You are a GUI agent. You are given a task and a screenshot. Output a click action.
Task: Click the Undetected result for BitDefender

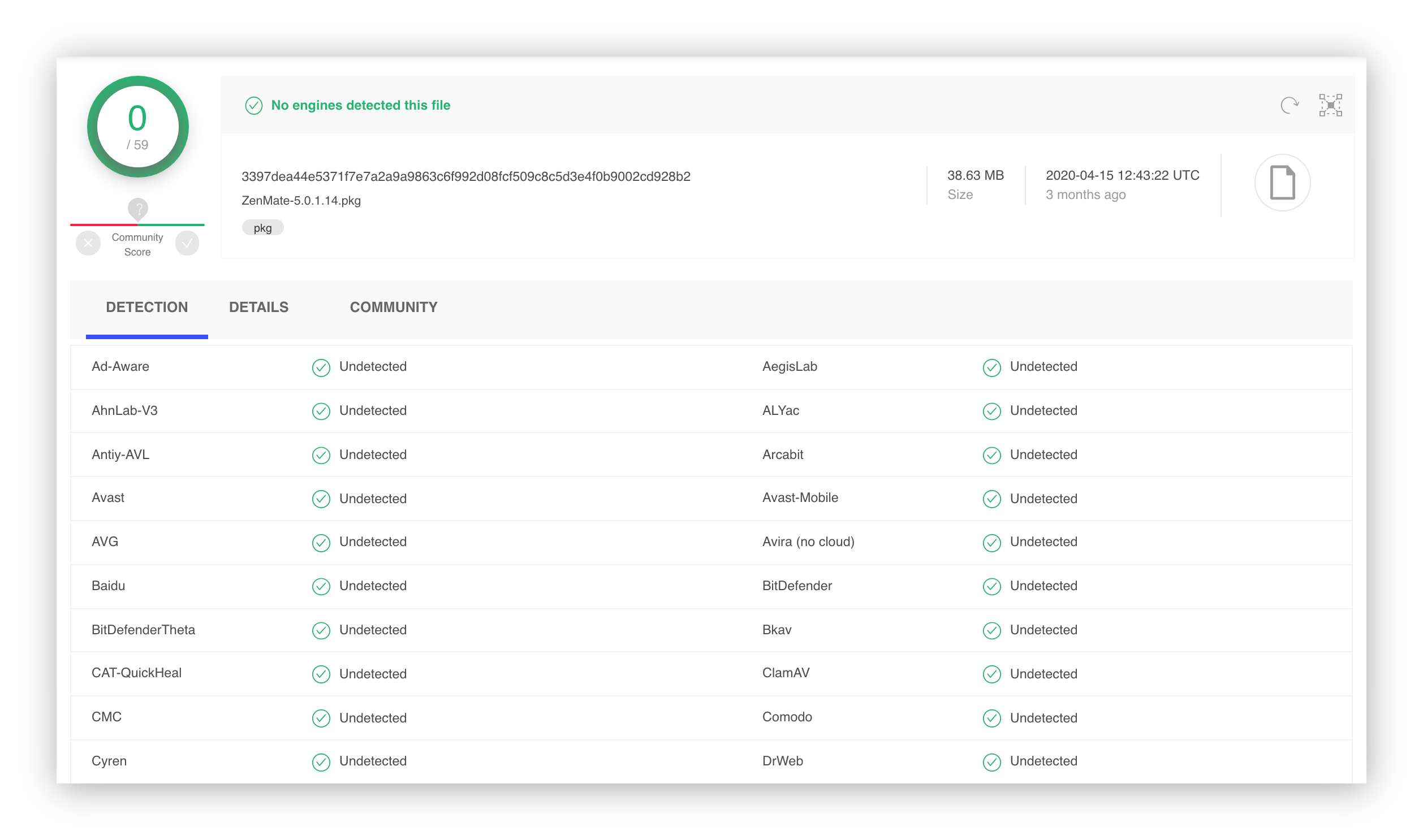pos(1043,586)
